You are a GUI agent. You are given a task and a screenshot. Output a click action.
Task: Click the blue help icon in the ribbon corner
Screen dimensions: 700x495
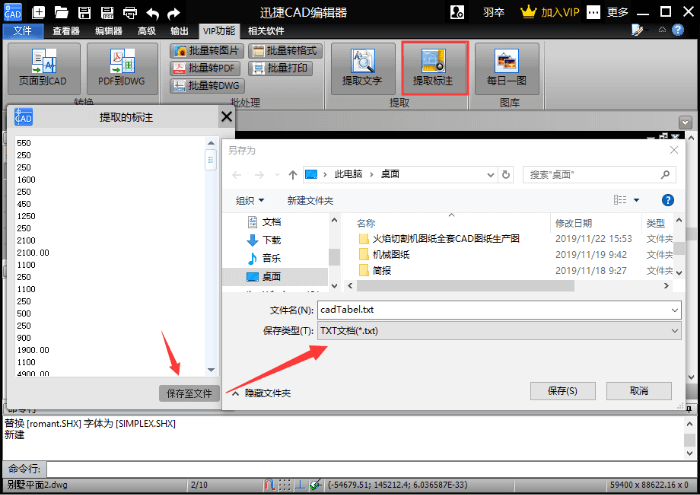[678, 30]
